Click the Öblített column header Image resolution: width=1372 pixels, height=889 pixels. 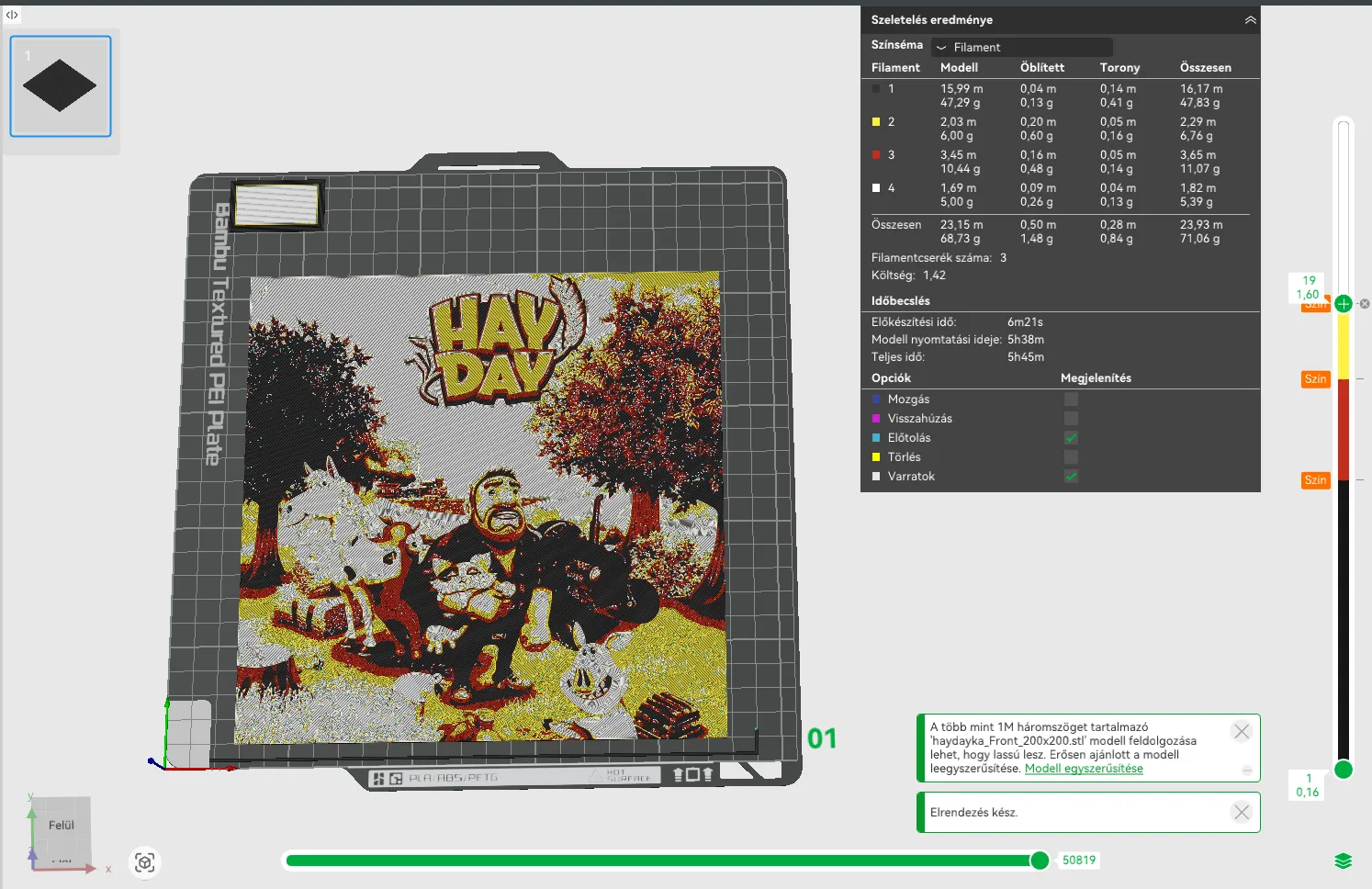point(1041,68)
